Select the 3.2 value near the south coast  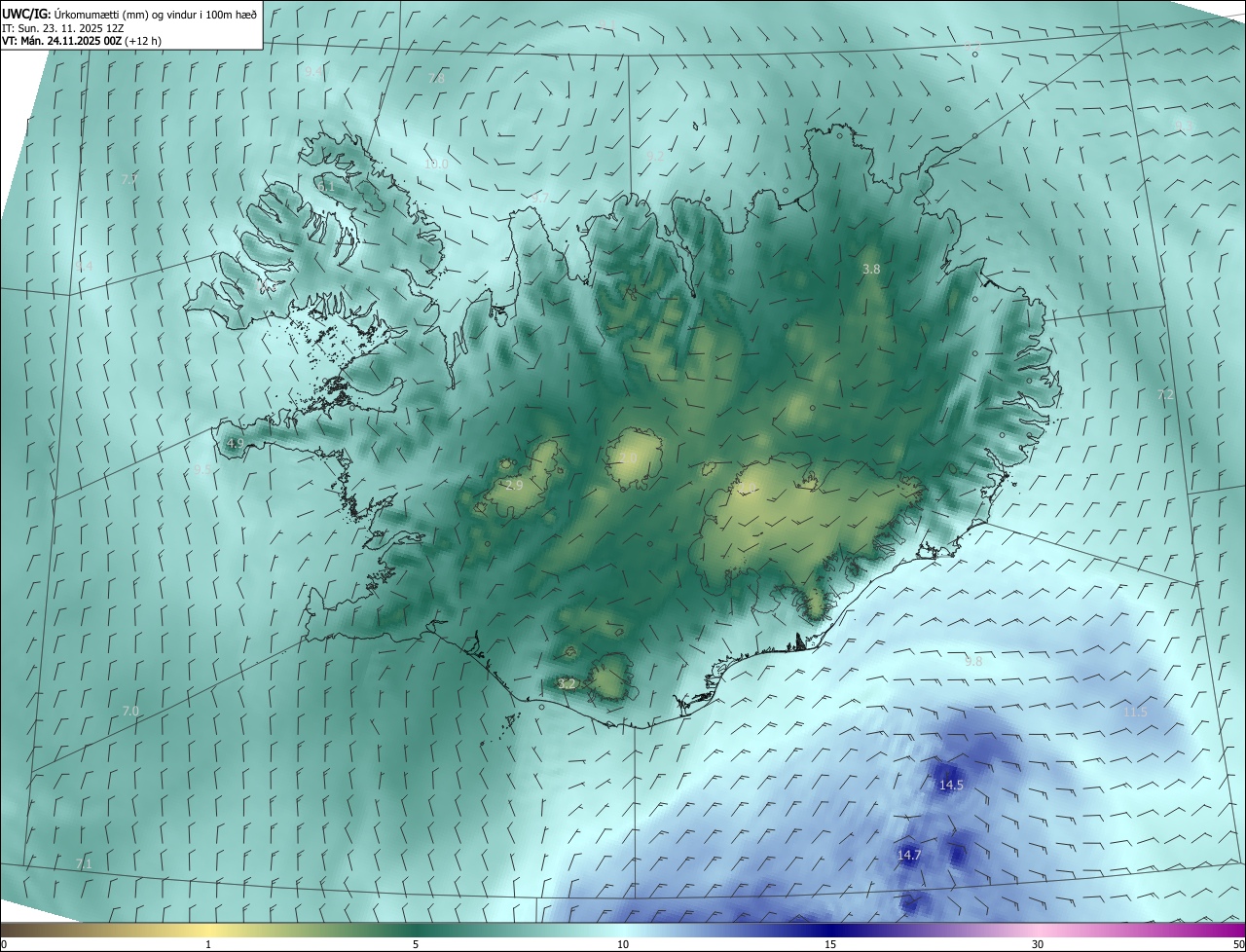pos(567,684)
